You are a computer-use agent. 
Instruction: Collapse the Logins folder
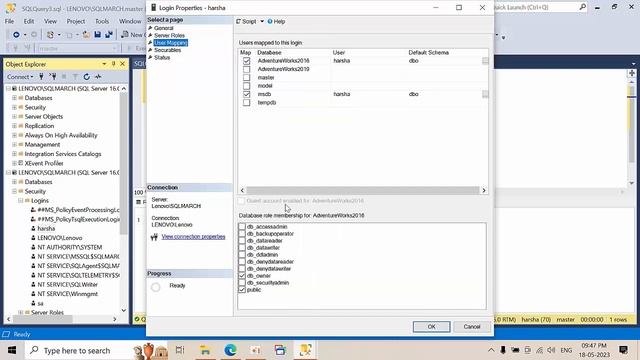tap(20, 201)
